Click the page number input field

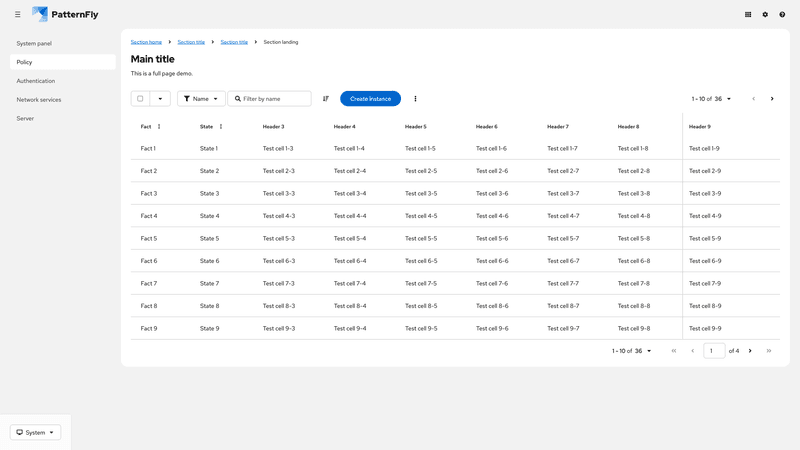pyautogui.click(x=714, y=351)
